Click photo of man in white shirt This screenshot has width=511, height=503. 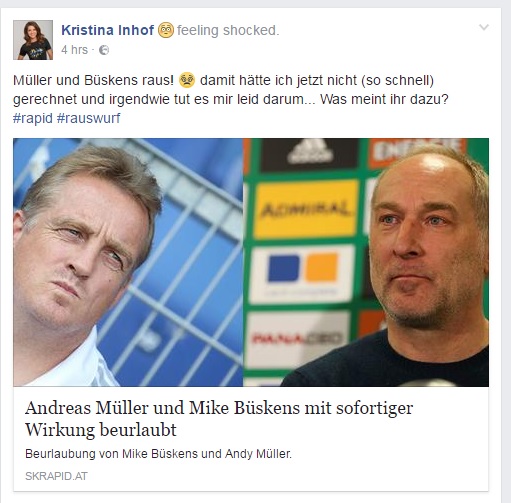(128, 262)
